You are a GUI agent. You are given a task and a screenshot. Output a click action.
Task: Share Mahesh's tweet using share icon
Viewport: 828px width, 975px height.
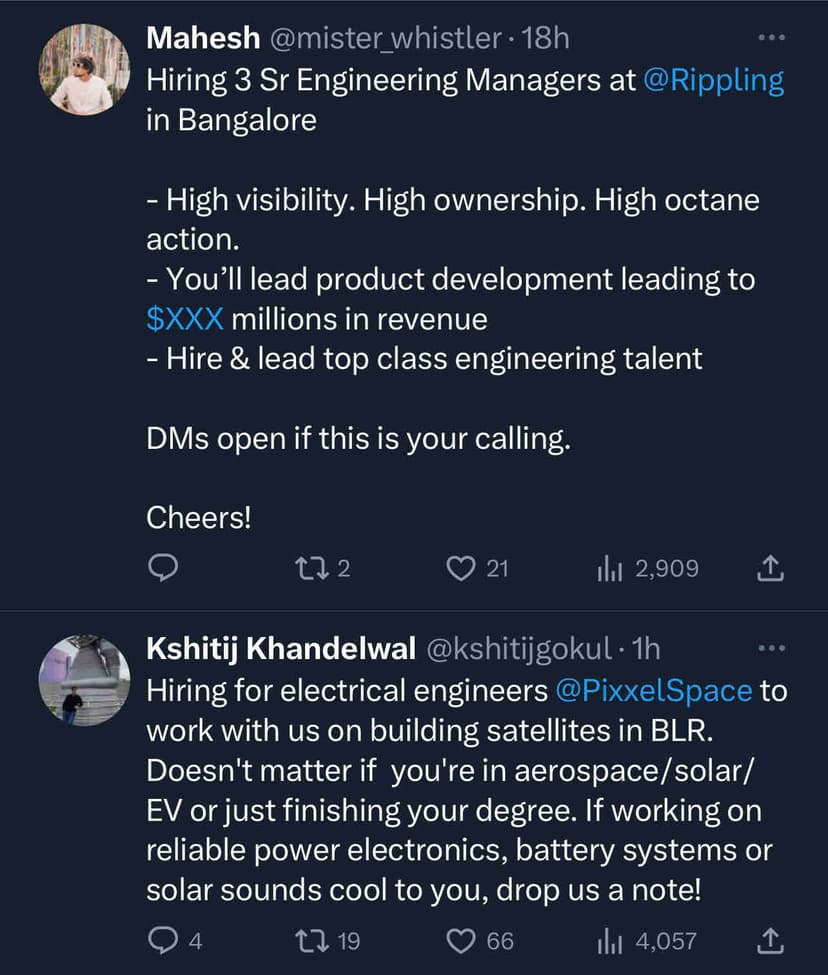pyautogui.click(x=770, y=569)
